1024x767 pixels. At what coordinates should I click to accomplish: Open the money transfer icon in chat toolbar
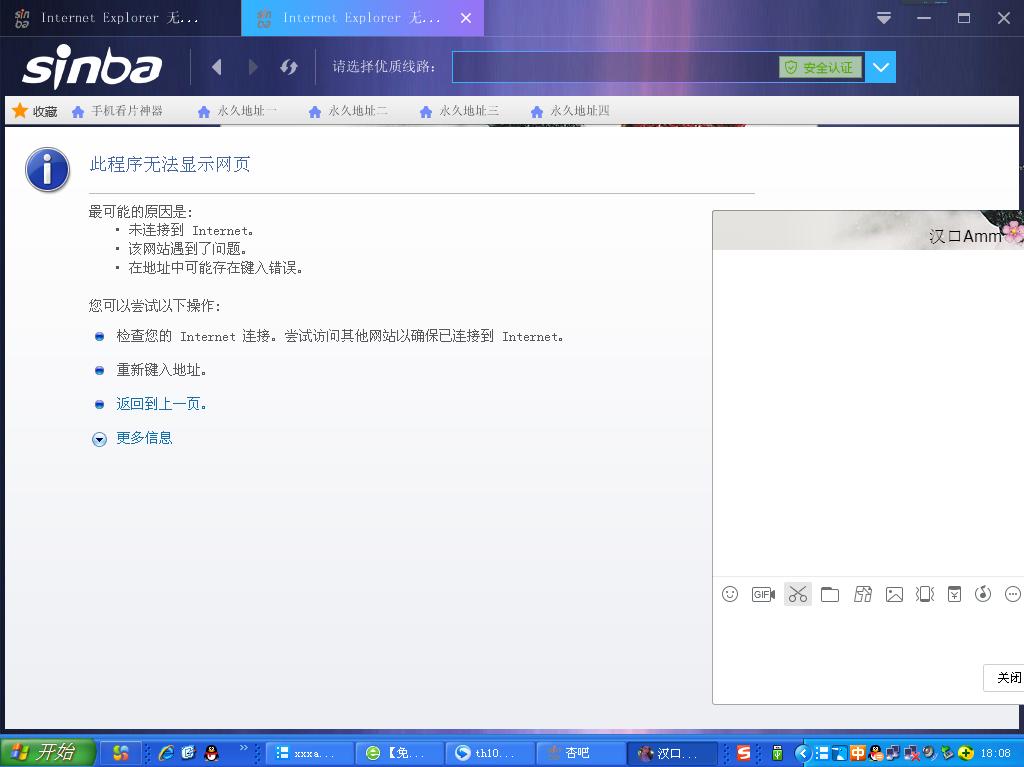(x=954, y=594)
